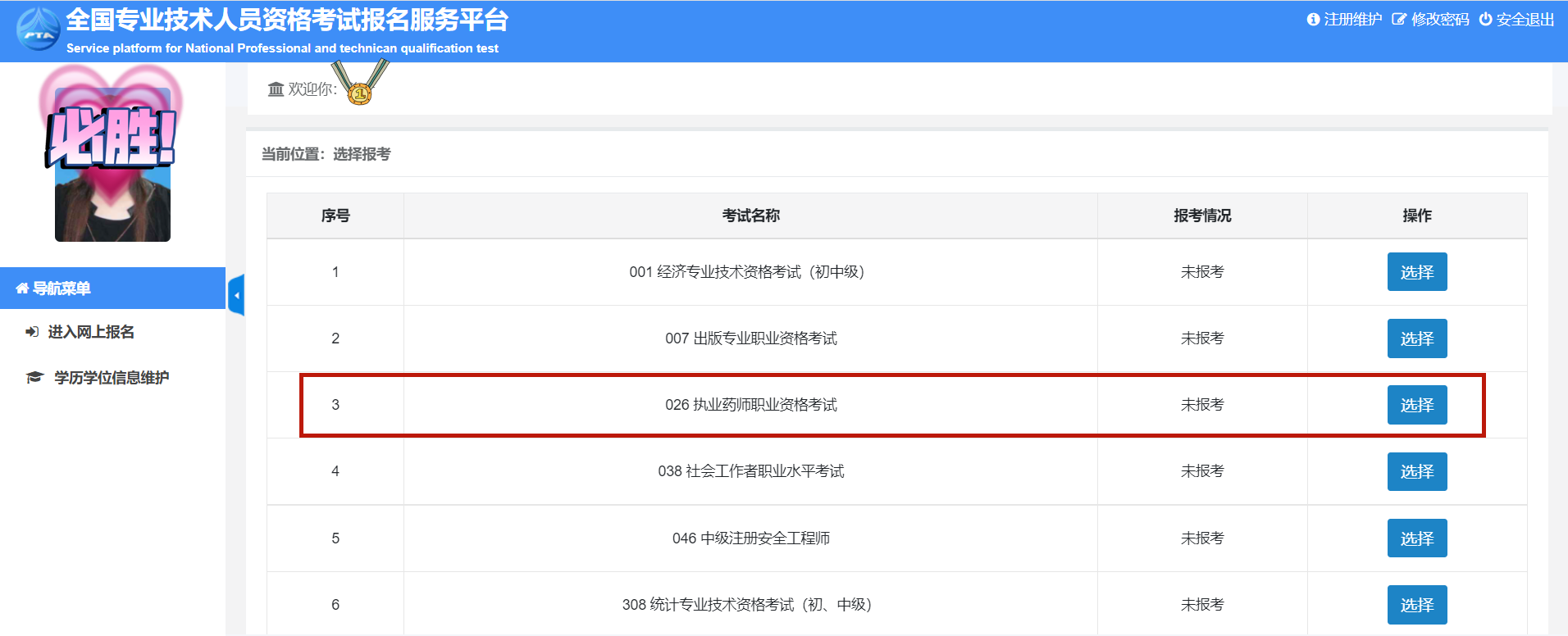This screenshot has width=1568, height=636.
Task: Click graduation cap icon for 学历学位信息维护
Action: point(34,378)
